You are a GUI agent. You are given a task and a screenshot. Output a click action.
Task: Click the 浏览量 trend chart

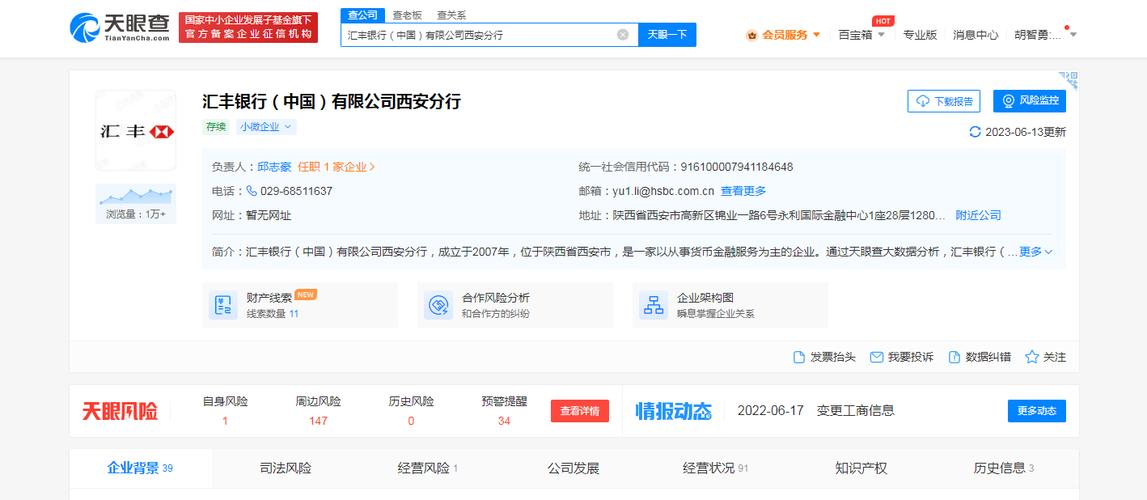click(136, 196)
